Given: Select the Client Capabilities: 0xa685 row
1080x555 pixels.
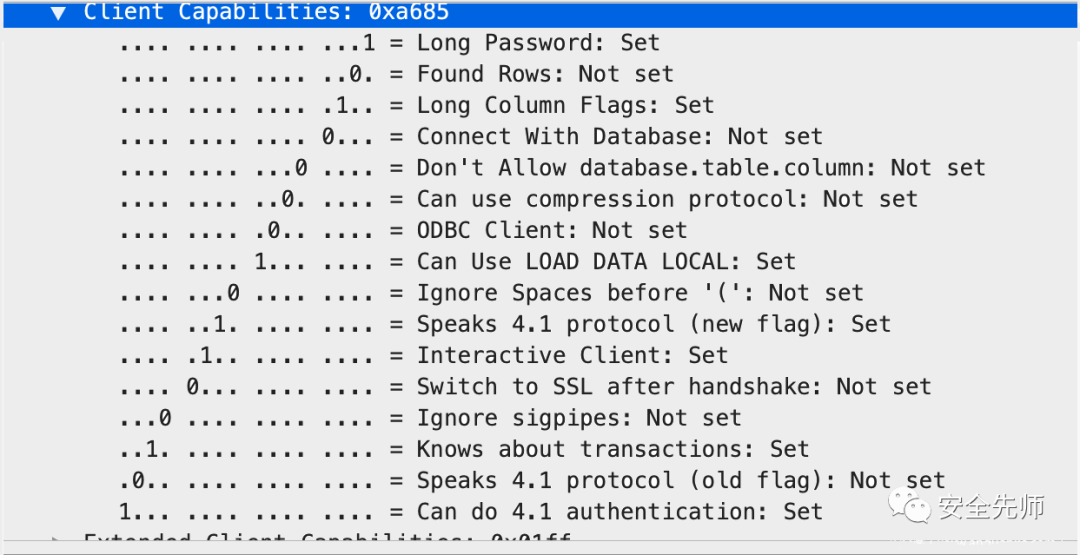Looking at the screenshot, I should [540, 14].
